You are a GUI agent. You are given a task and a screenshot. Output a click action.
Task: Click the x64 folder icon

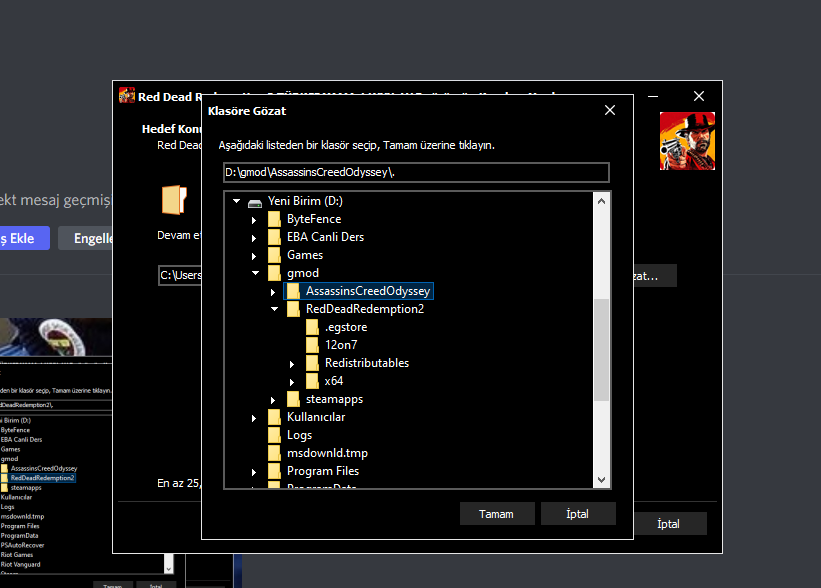click(312, 381)
